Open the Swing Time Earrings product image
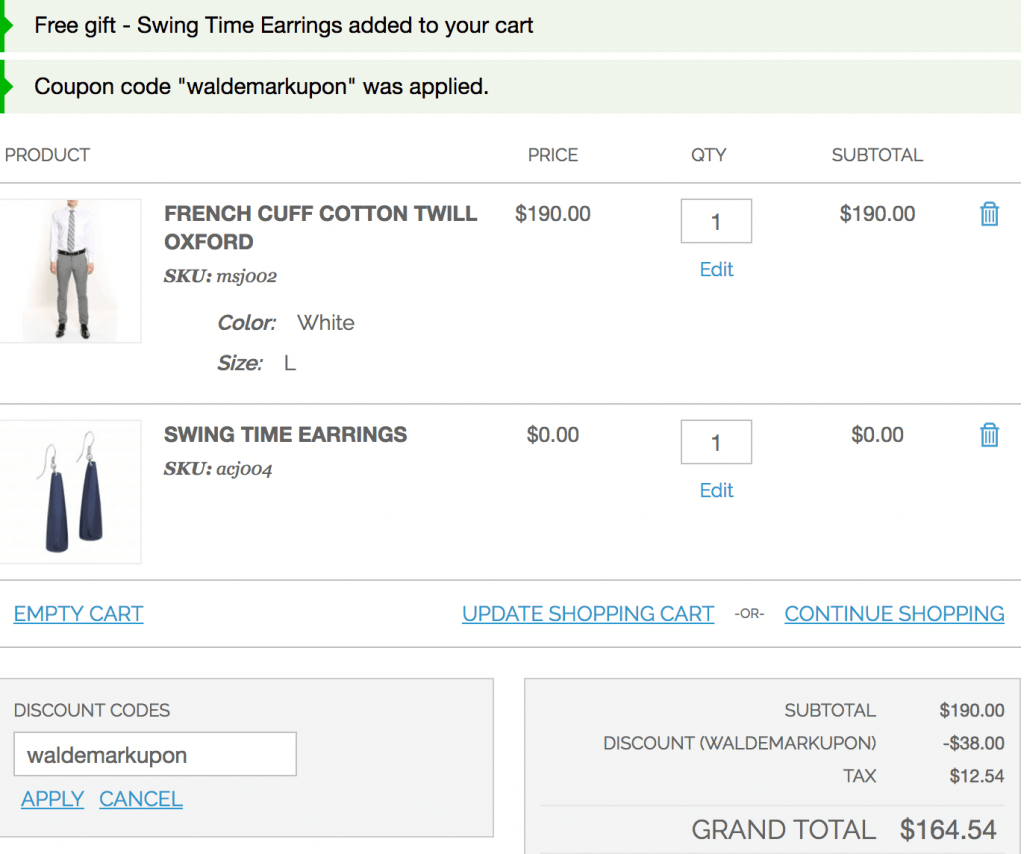The width and height of the screenshot is (1024, 854). [70, 492]
